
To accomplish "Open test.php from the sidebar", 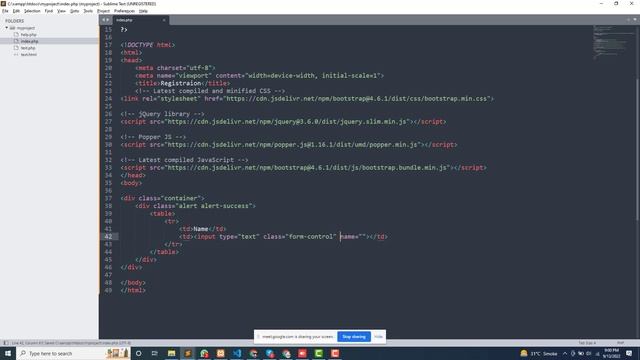I will point(28,48).
